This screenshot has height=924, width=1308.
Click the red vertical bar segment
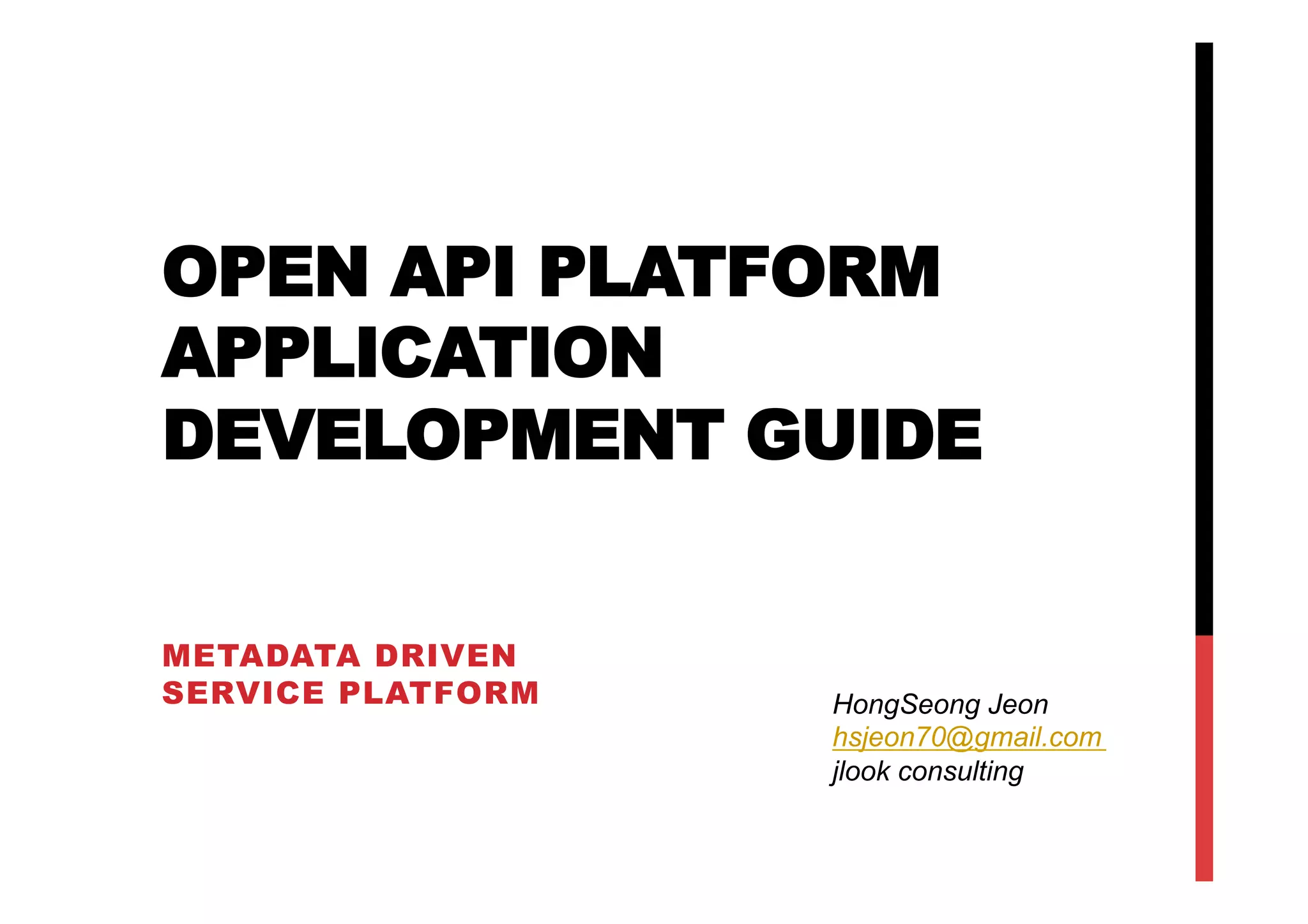1204,758
